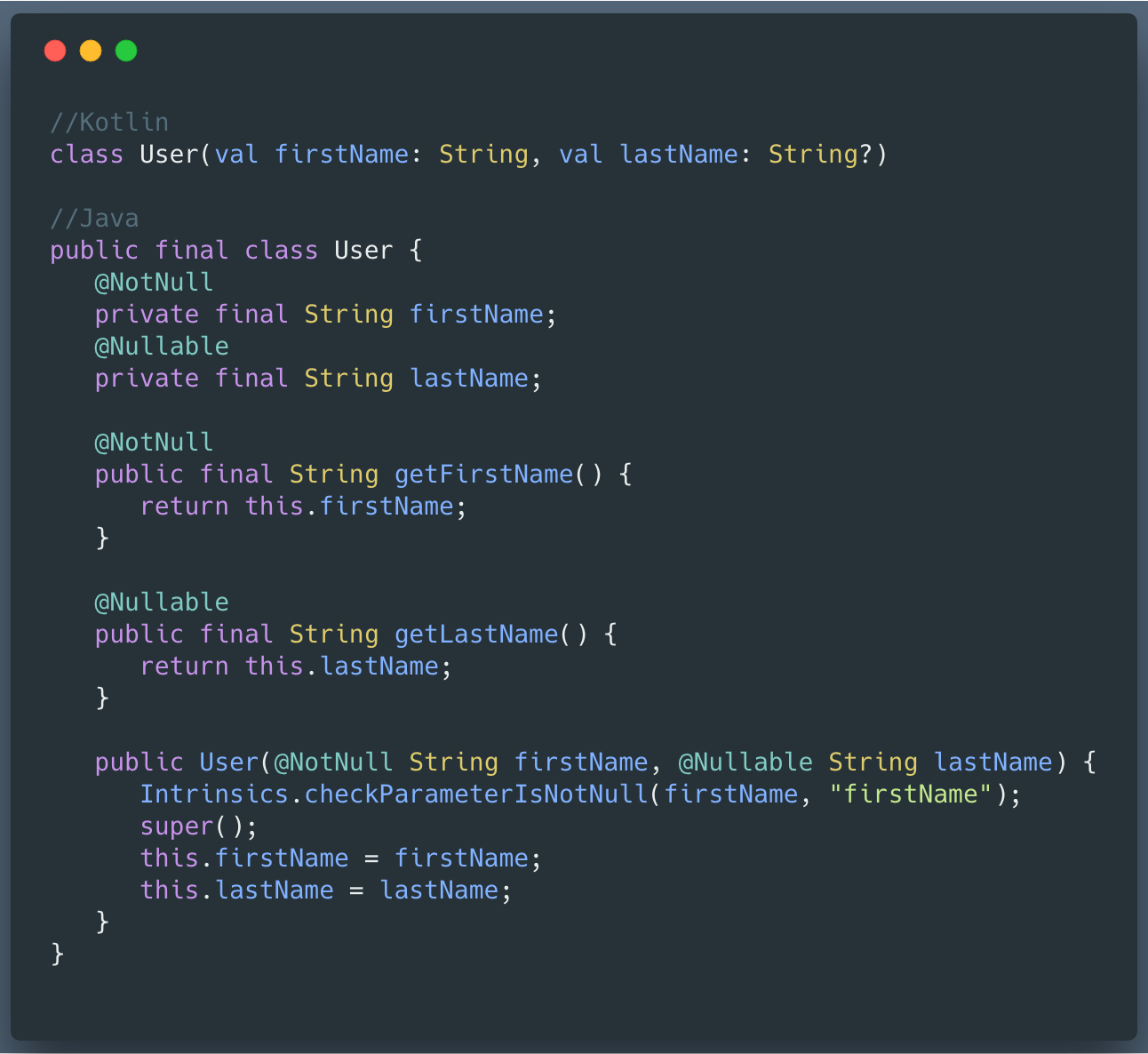The height and width of the screenshot is (1054, 1148).
Task: Click the 'public User(' constructor name
Action: (228, 763)
